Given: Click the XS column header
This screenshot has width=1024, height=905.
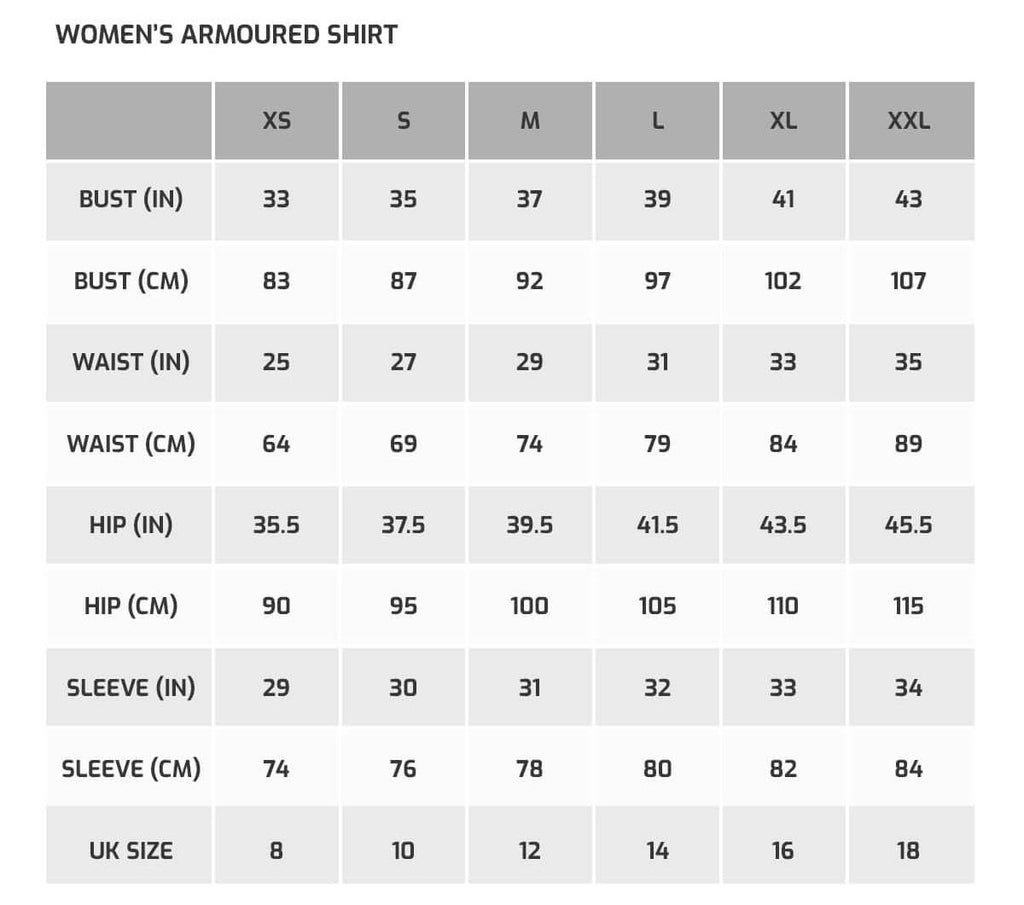Looking at the screenshot, I should click(x=276, y=121).
